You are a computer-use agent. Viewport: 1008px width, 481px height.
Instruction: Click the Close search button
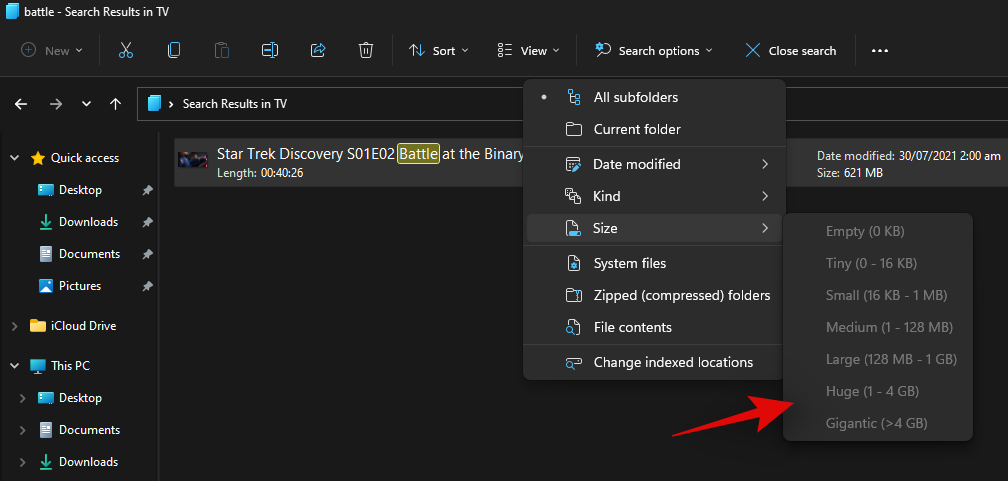[790, 50]
